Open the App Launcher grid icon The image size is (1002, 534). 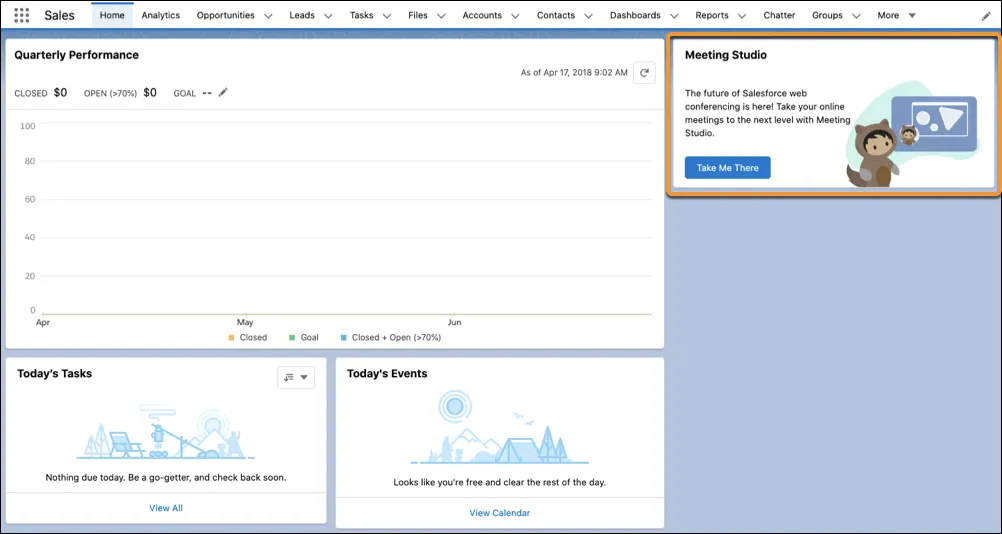pos(22,15)
